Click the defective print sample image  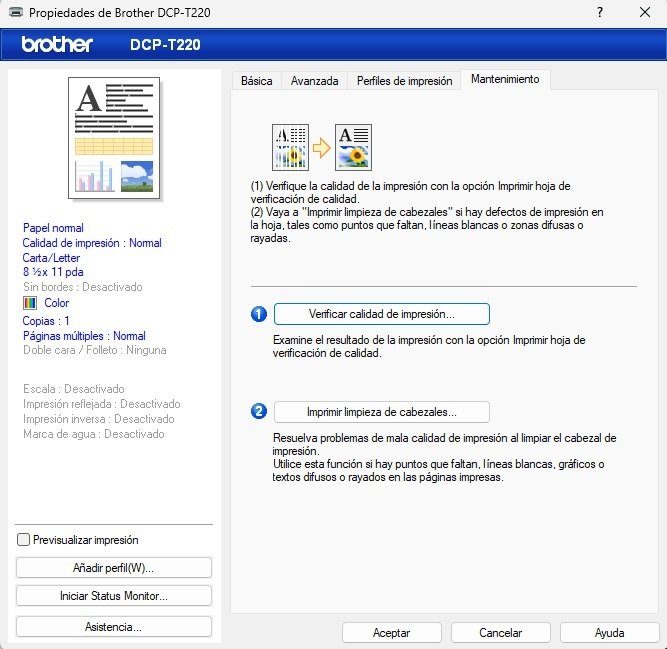291,148
